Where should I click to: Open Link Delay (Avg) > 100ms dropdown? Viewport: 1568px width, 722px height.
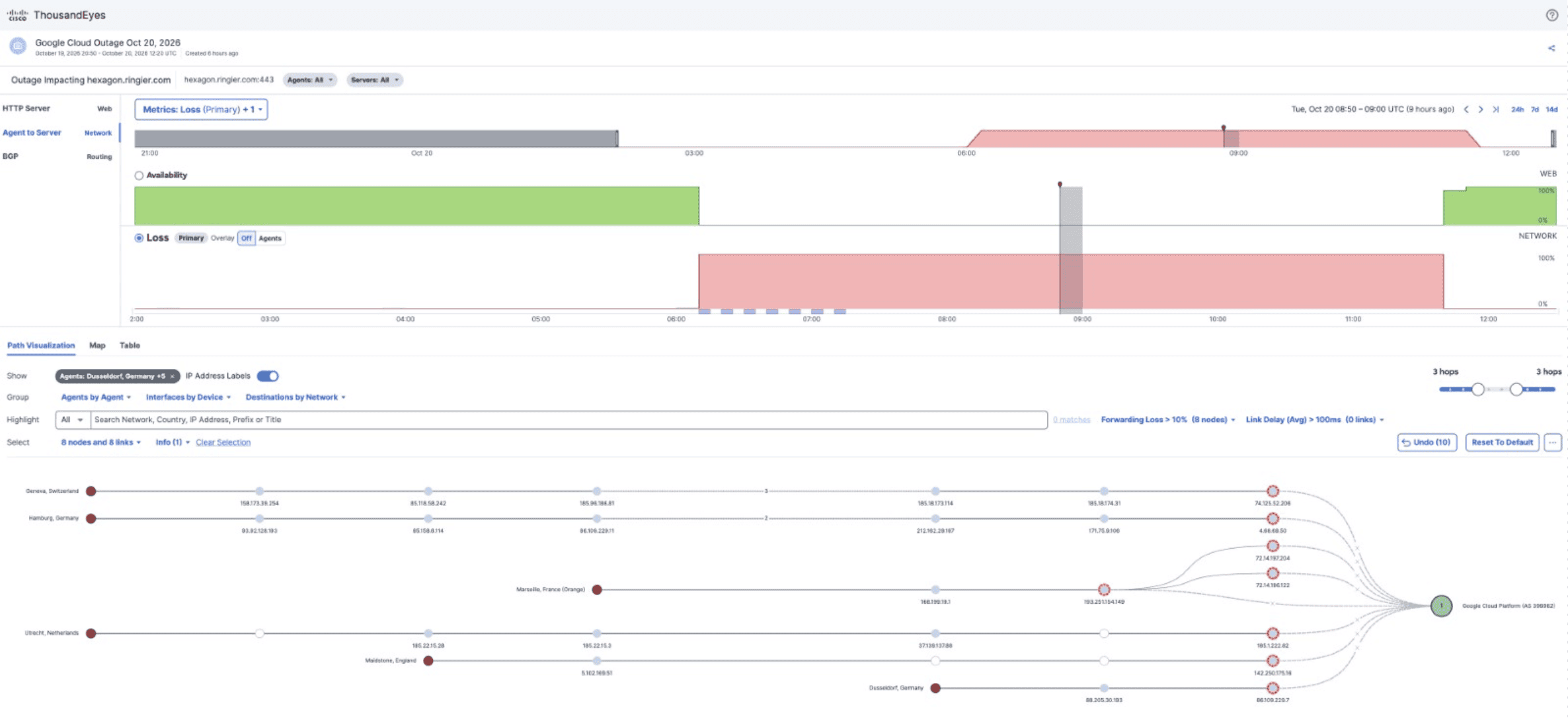1315,420
